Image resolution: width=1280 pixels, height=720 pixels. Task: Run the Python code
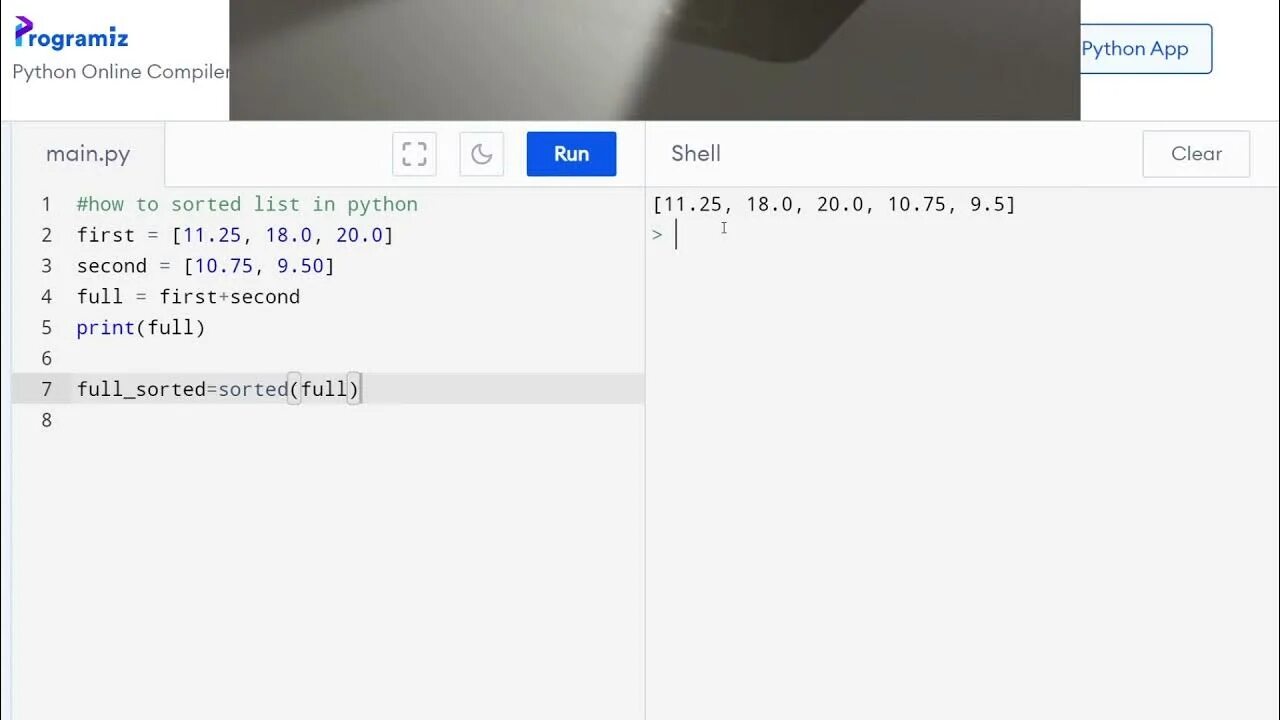pos(571,154)
